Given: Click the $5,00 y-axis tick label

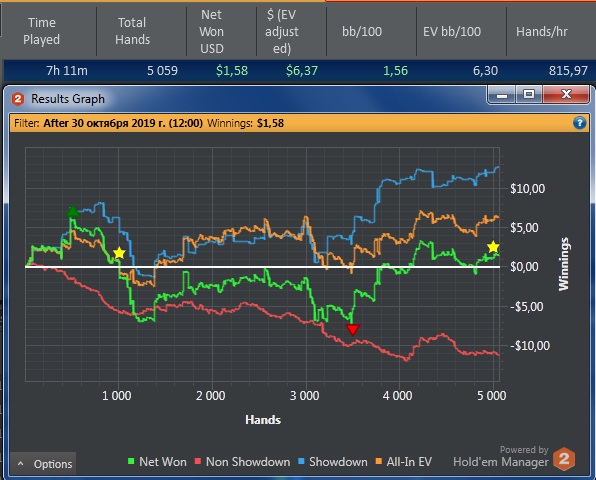Looking at the screenshot, I should pyautogui.click(x=525, y=228).
